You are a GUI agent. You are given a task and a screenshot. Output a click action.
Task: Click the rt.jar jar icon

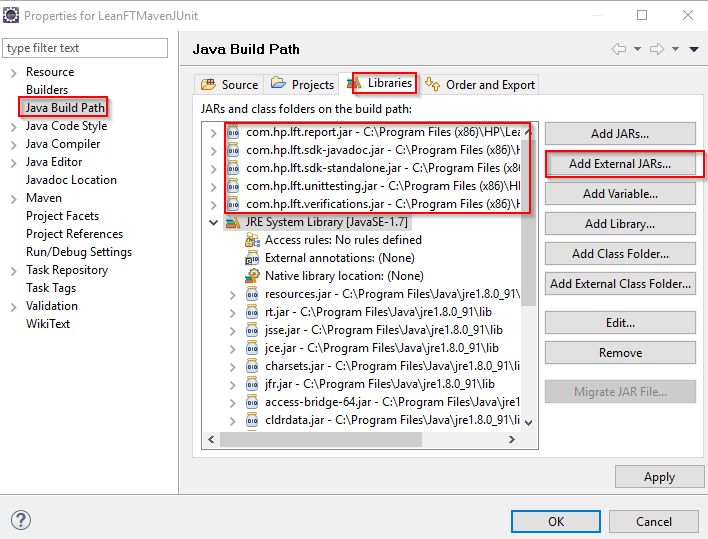click(252, 312)
